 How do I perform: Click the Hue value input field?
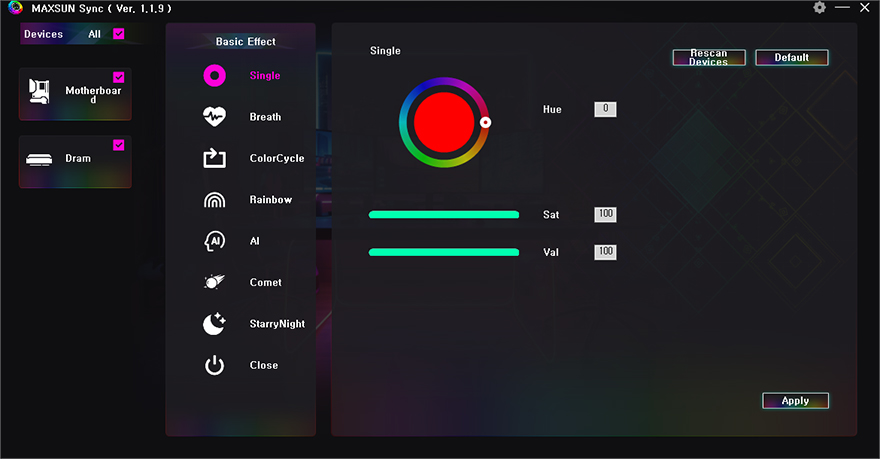coord(606,109)
